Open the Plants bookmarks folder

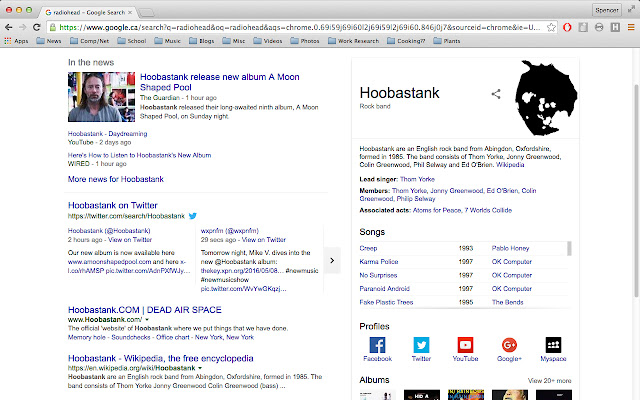point(447,41)
